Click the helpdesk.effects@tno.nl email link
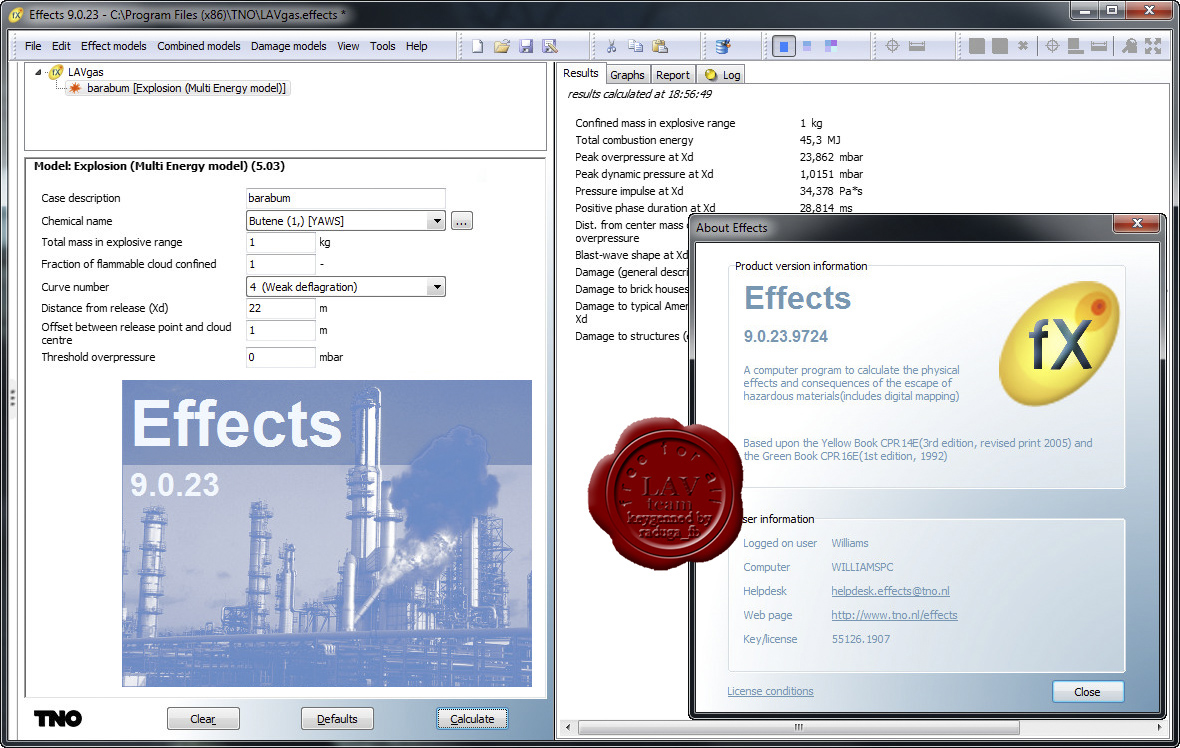Viewport: 1180px width, 748px height. (890, 591)
